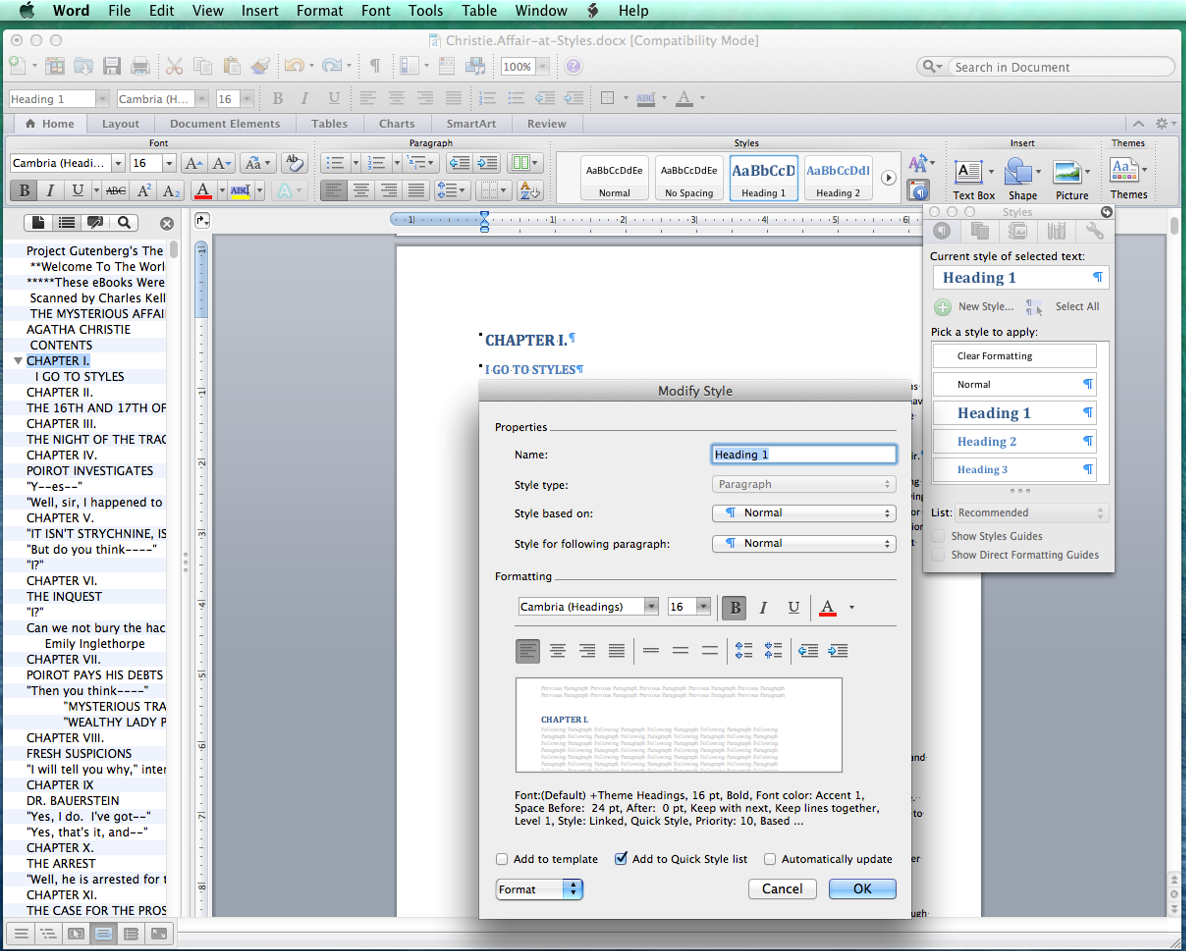
Task: Click the Picture insert icon in ribbon
Action: tap(1070, 172)
